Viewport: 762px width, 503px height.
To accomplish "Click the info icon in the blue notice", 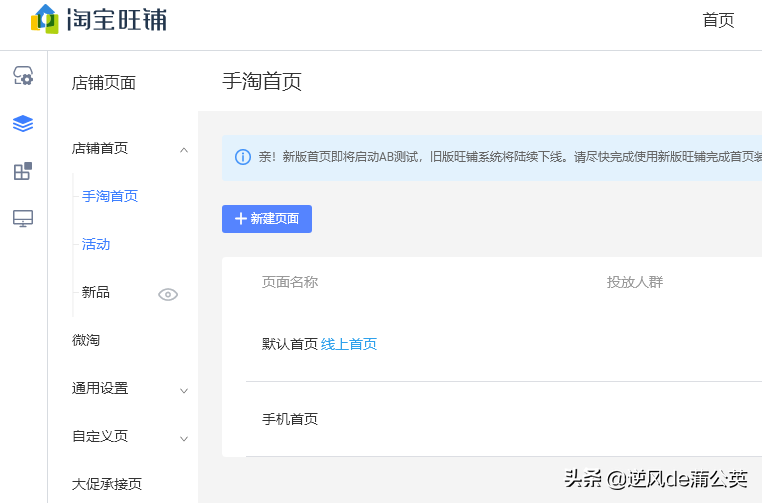I will coord(243,157).
